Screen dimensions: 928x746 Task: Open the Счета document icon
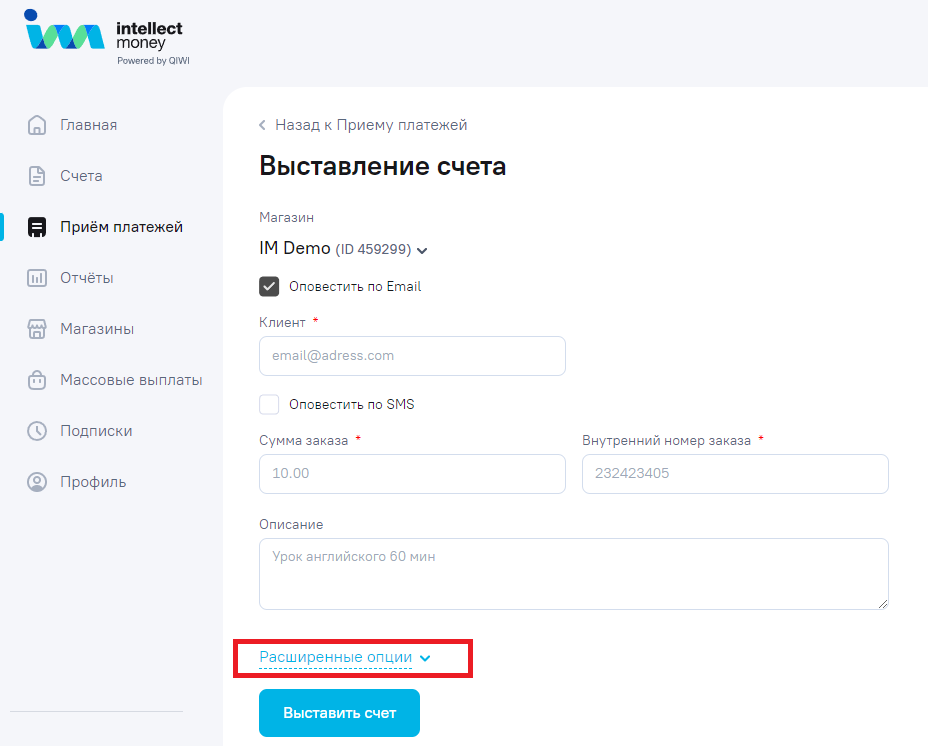click(37, 176)
